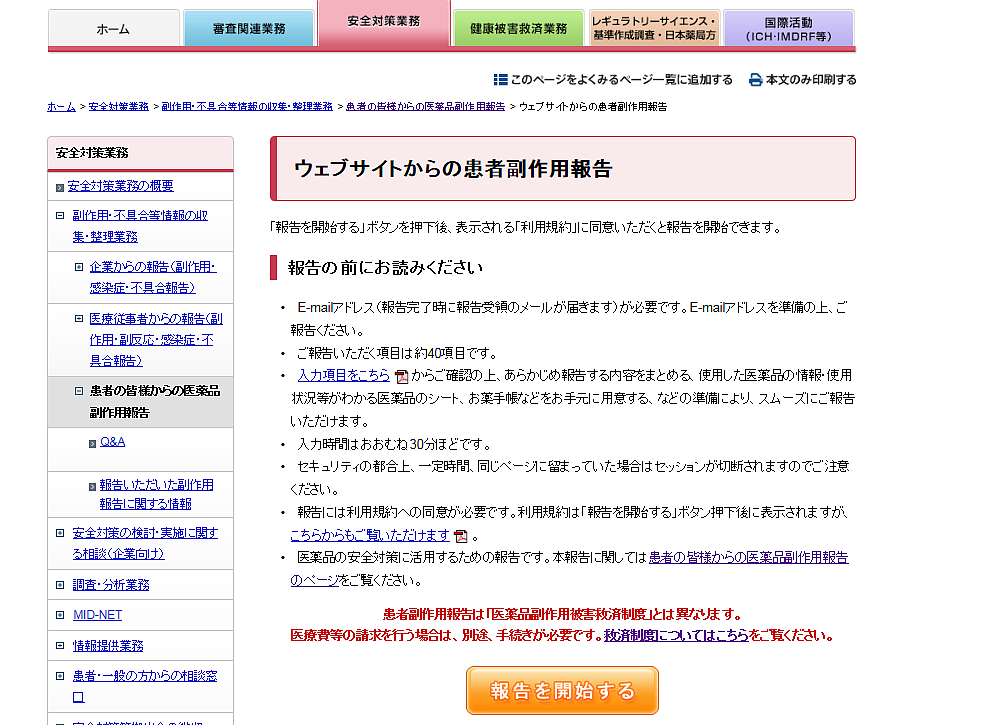
Task: Select the 審査関連業務 tab
Action: tap(248, 27)
